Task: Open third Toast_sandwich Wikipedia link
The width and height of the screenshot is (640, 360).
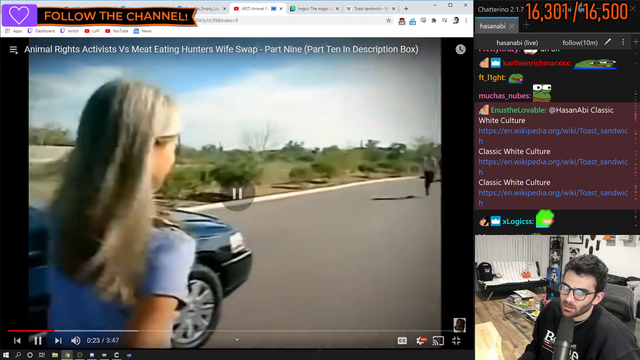Action: pos(553,198)
